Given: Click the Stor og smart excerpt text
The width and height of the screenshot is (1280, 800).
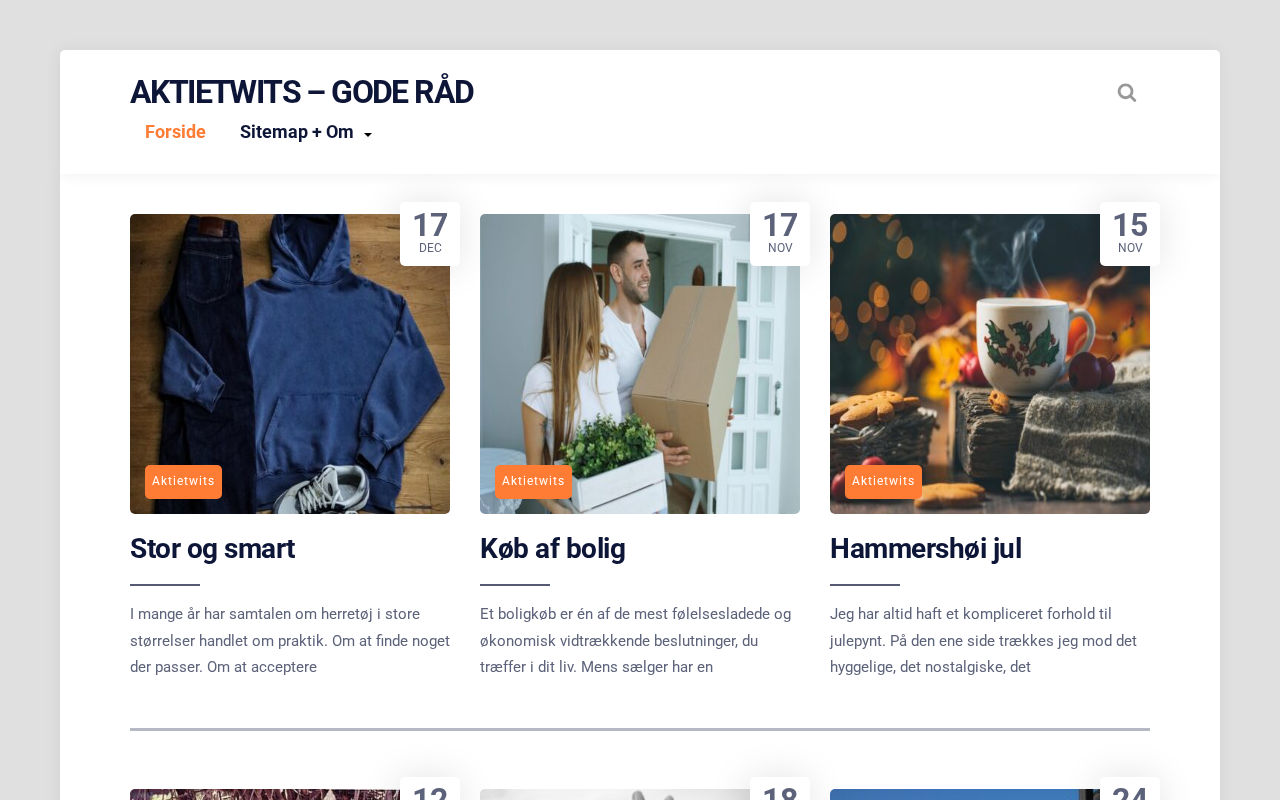Looking at the screenshot, I should tap(290, 640).
